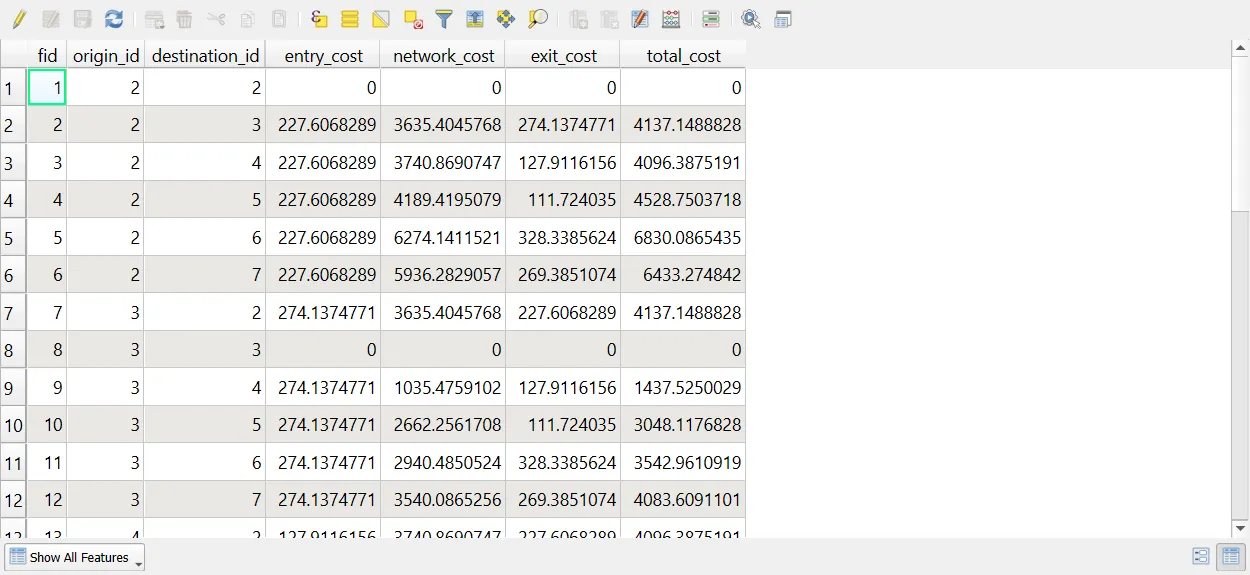Image resolution: width=1250 pixels, height=575 pixels.
Task: Click the up arrow of vertical scrollbar
Action: (x=1241, y=48)
